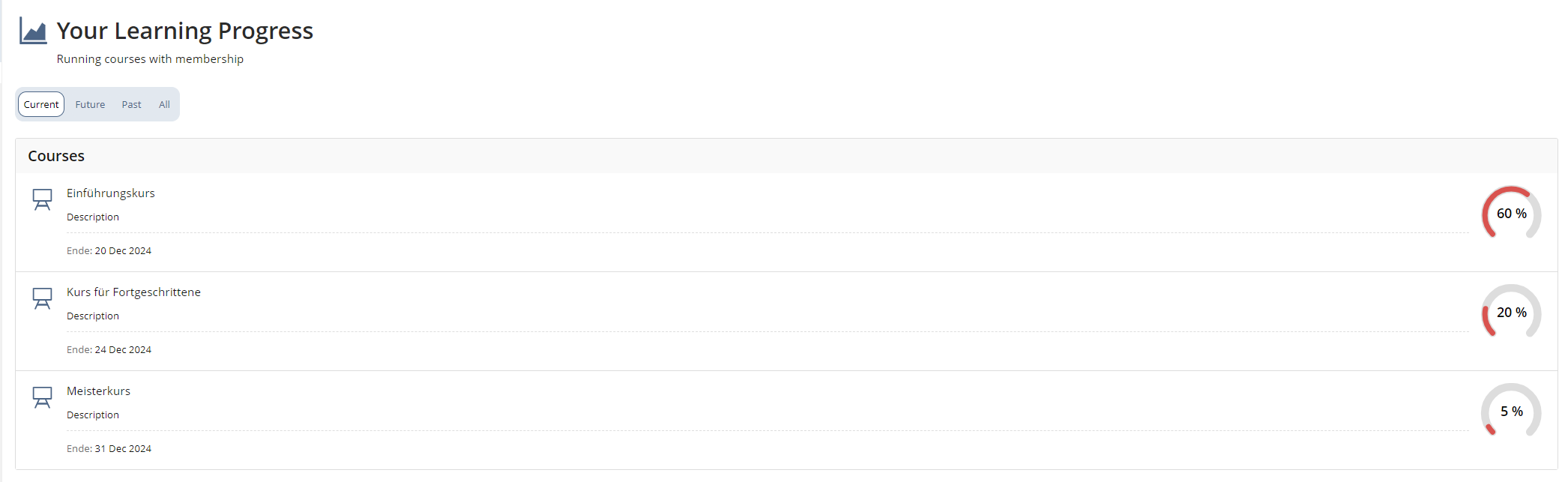
Task: Select the Current filter tab
Action: click(41, 104)
